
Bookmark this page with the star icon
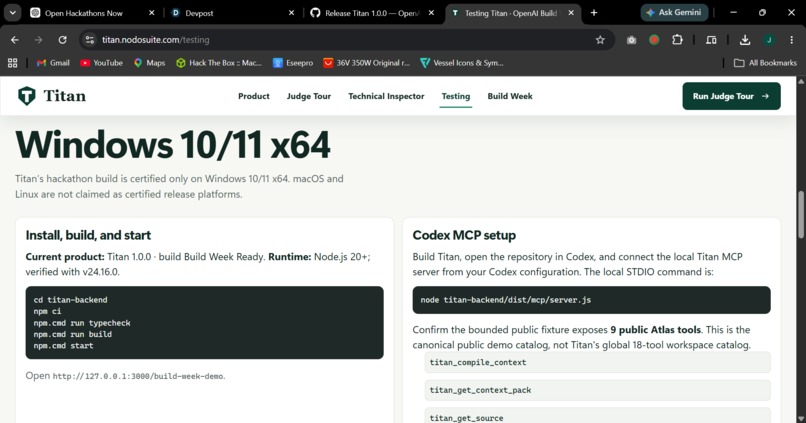coord(600,40)
